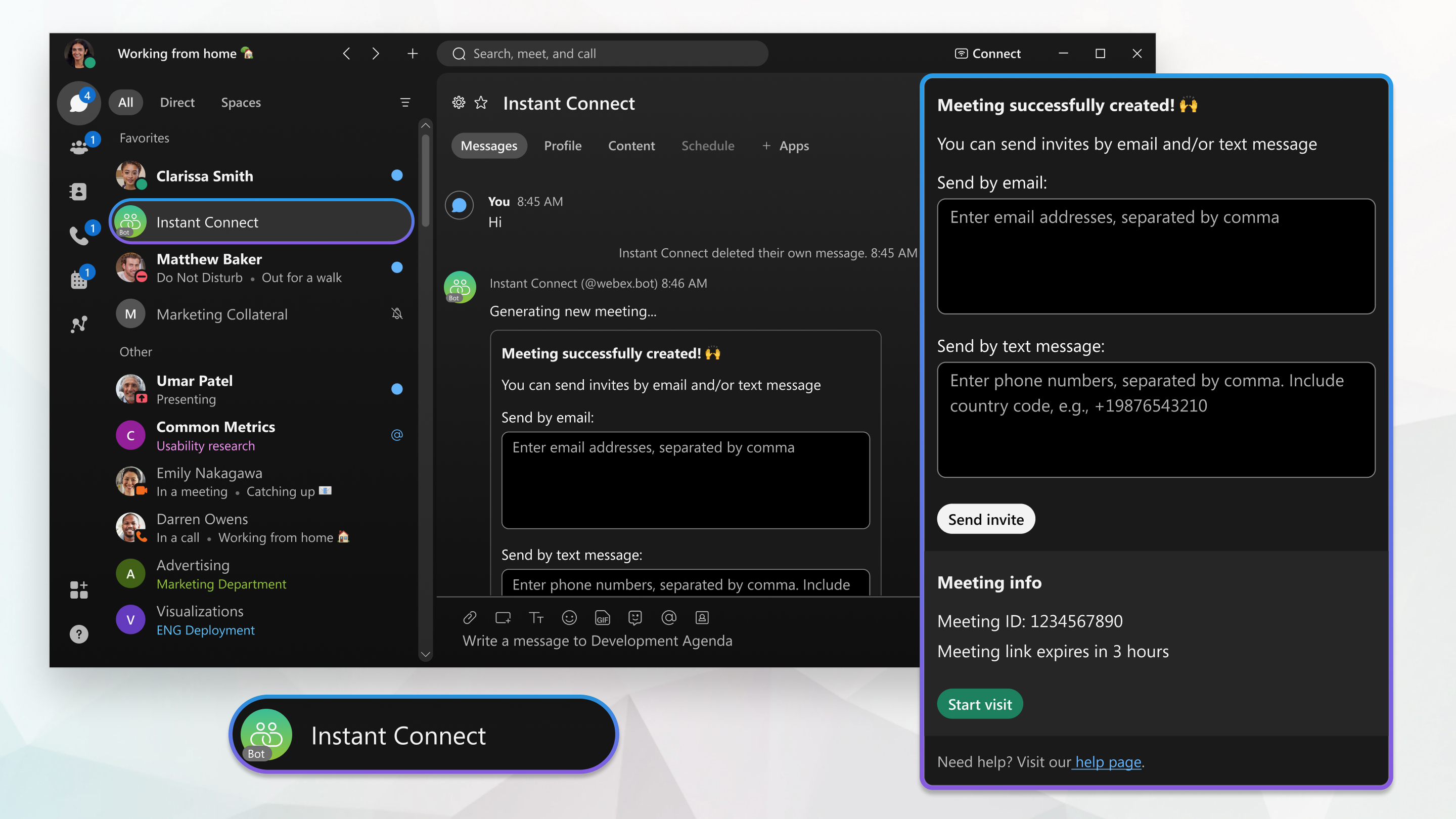Select the GIF/media icon in message bar

coord(602,617)
